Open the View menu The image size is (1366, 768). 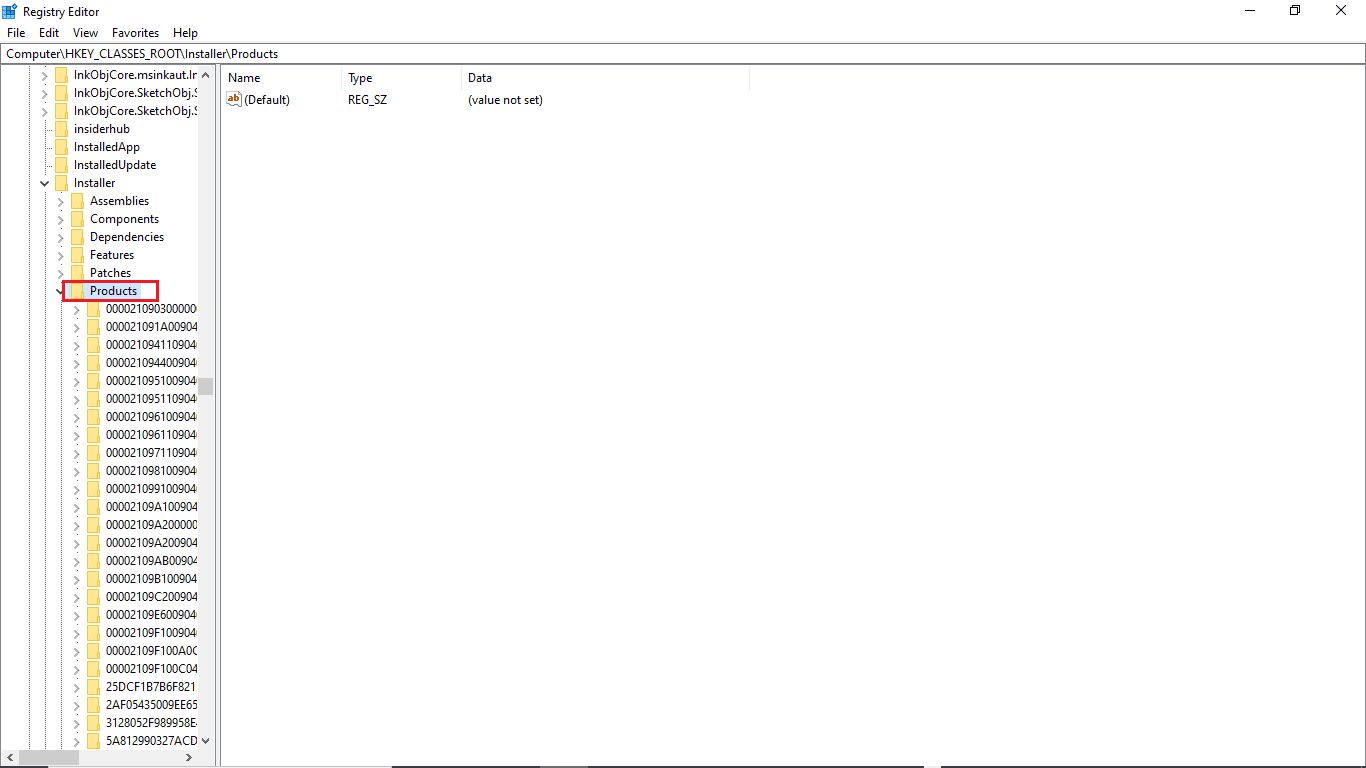pos(86,33)
